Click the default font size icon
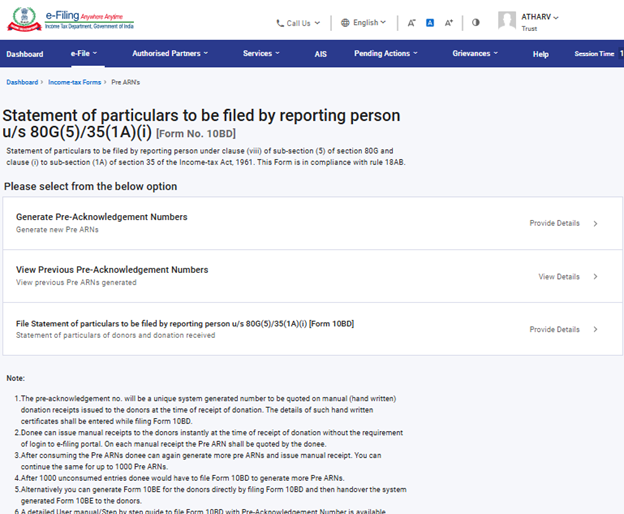Screen dimensions: 624x514 tap(429, 22)
